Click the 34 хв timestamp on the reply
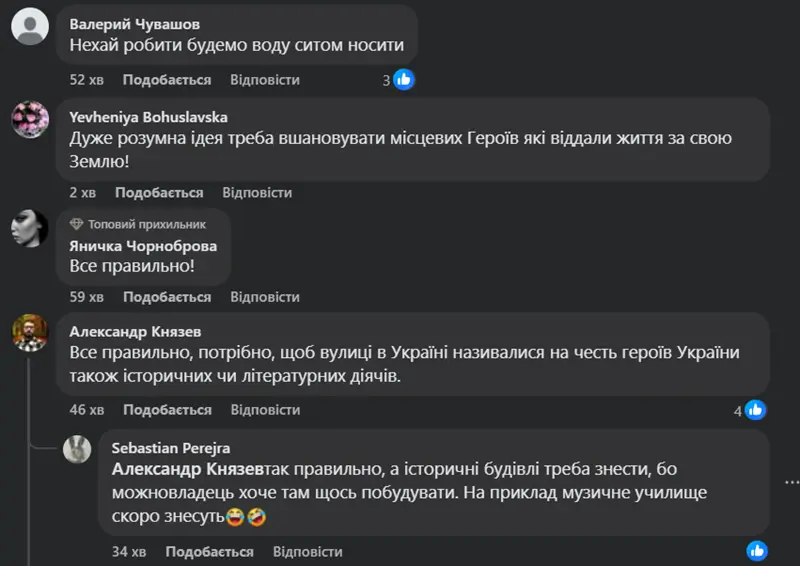This screenshot has width=800, height=566. 129,552
